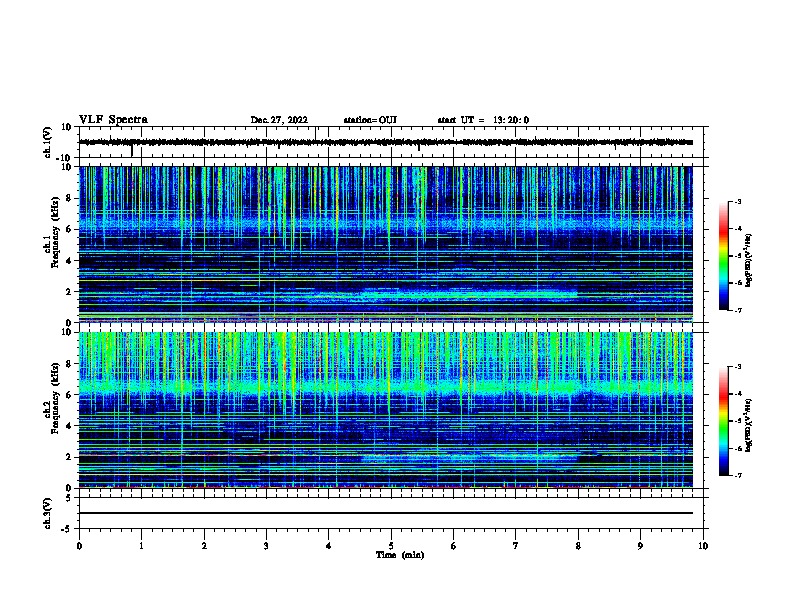The width and height of the screenshot is (792, 612).
Task: Click the ch.2 colorbar "log(PSD)" label
Action: tap(749, 425)
